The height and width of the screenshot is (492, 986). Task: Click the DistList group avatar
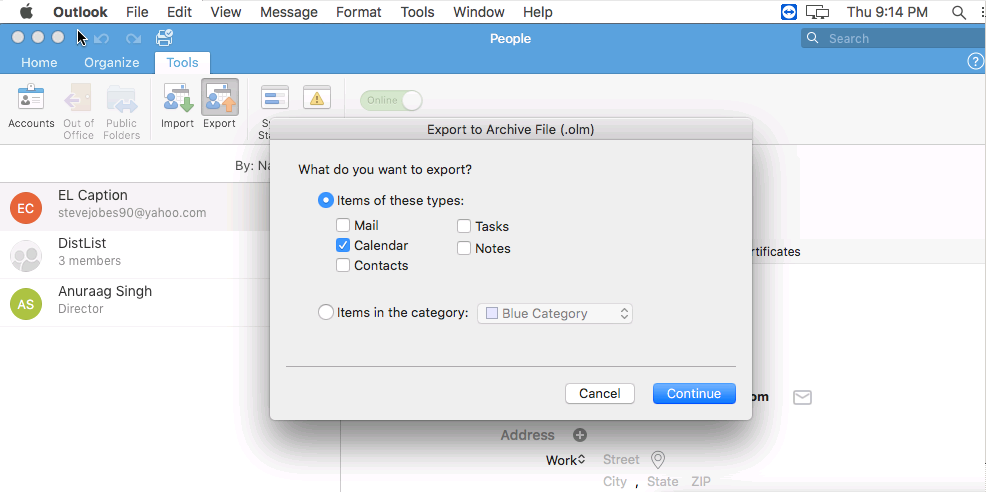click(26, 256)
